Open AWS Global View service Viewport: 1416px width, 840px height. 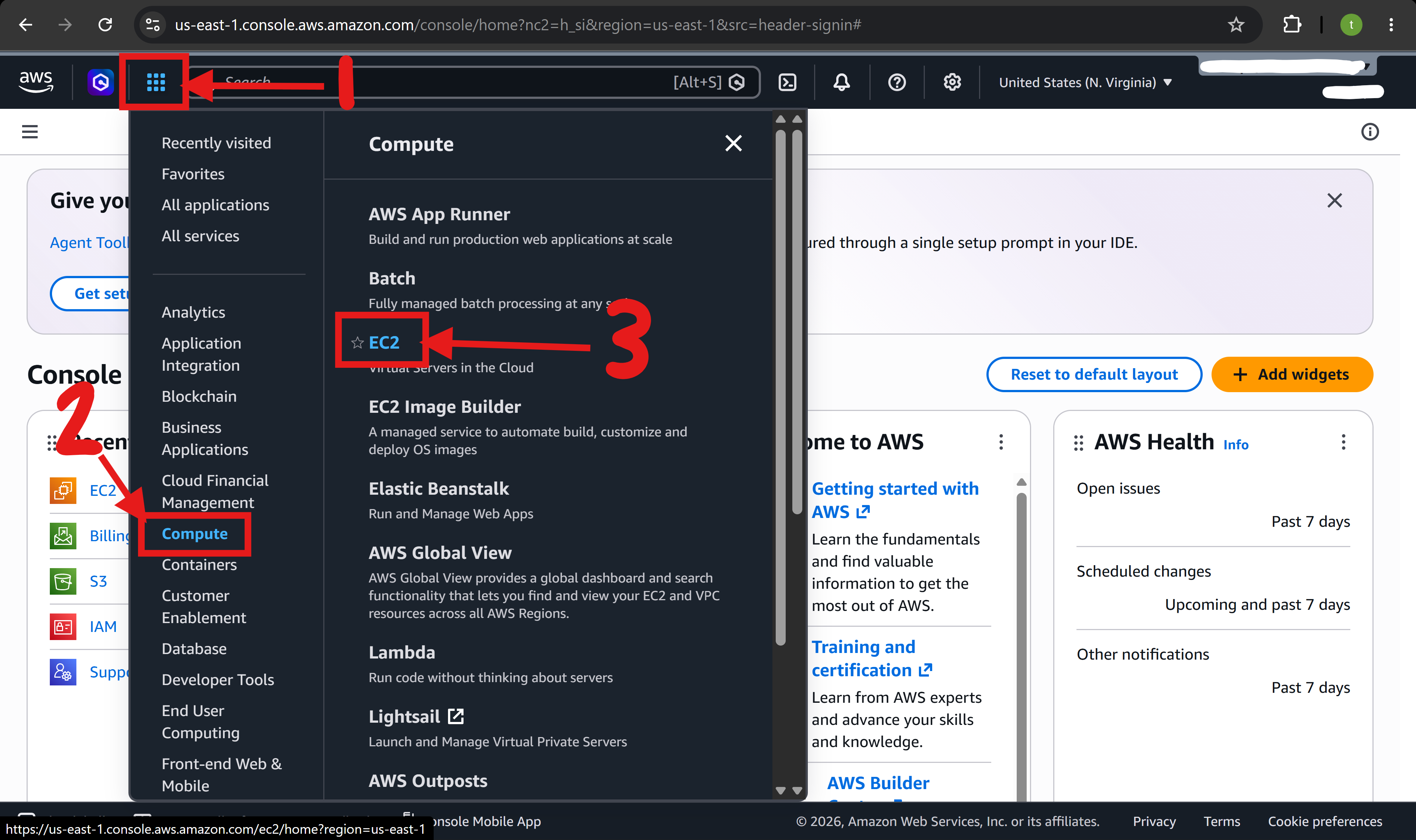pos(440,553)
